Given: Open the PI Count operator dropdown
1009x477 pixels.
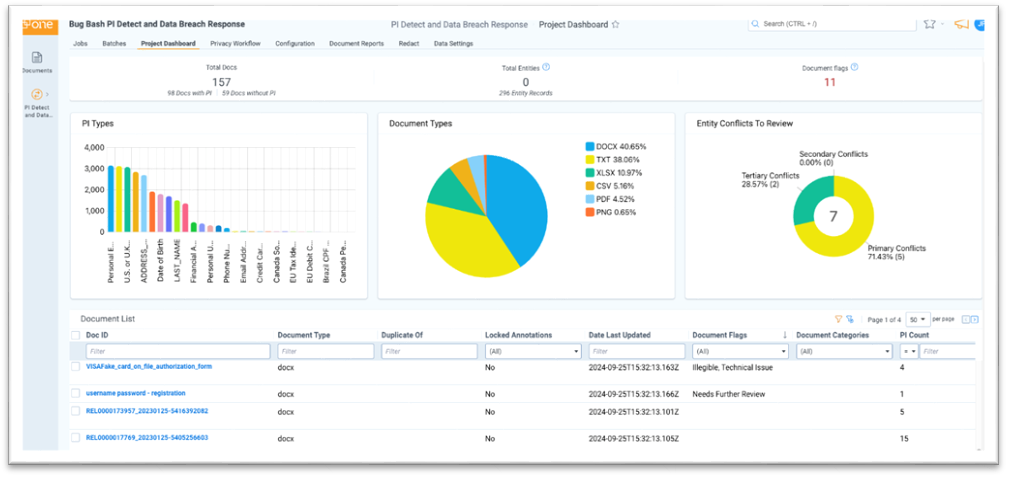Looking at the screenshot, I should coord(909,351).
